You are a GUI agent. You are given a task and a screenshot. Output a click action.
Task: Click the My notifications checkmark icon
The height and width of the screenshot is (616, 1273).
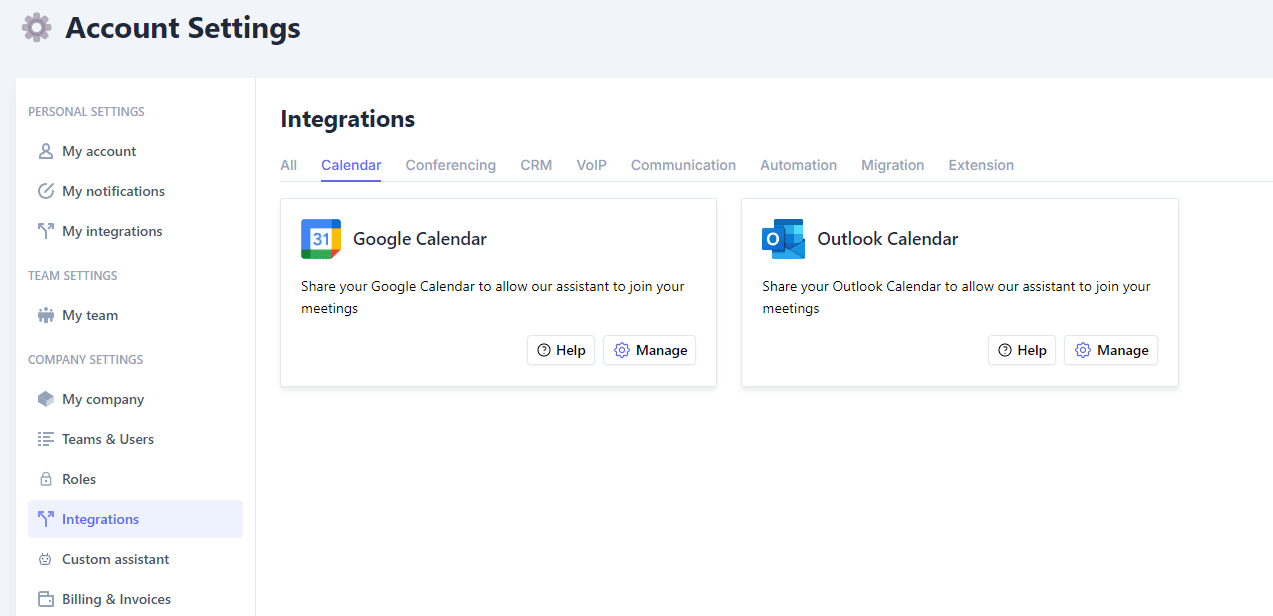click(45, 191)
